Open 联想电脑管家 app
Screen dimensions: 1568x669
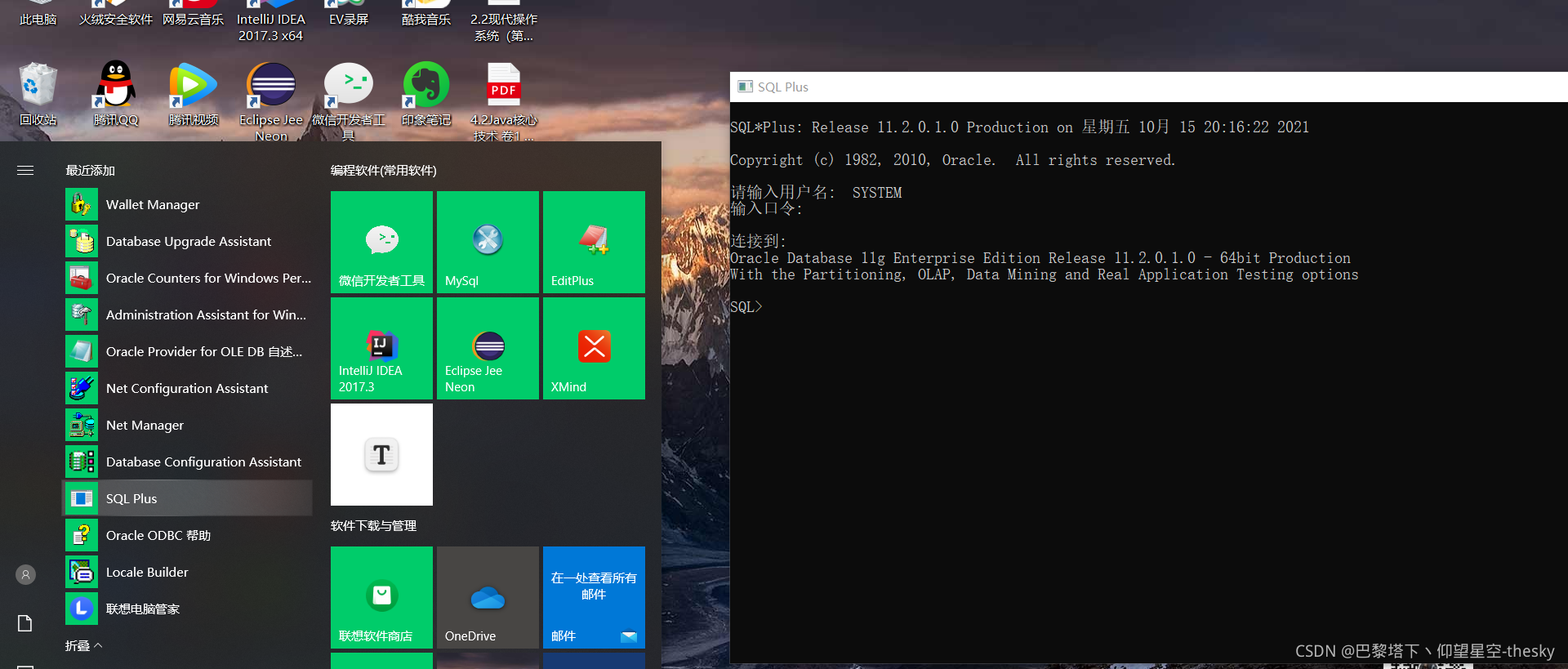click(187, 609)
